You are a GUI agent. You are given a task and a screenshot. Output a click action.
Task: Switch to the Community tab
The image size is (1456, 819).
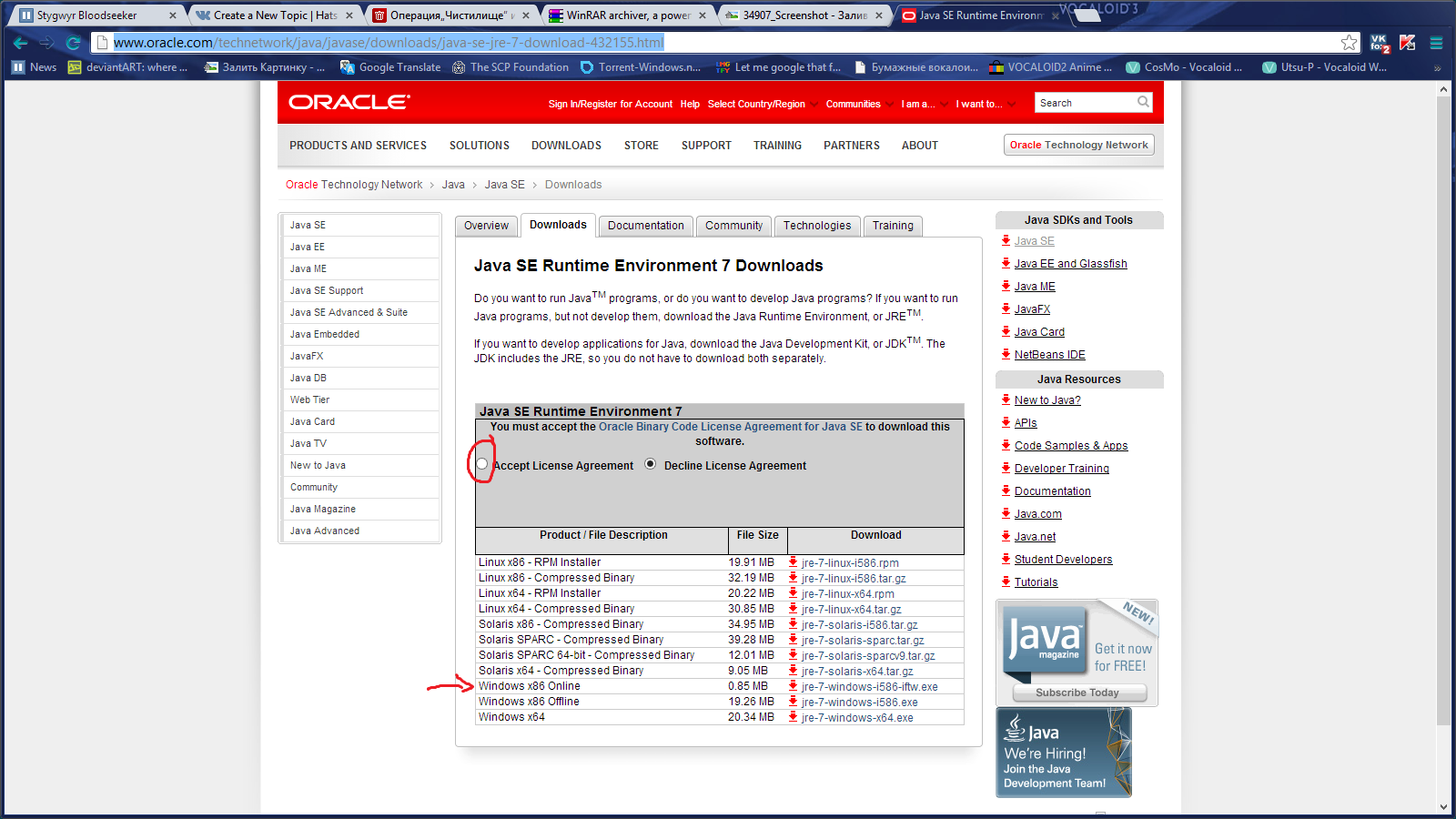[x=733, y=226]
